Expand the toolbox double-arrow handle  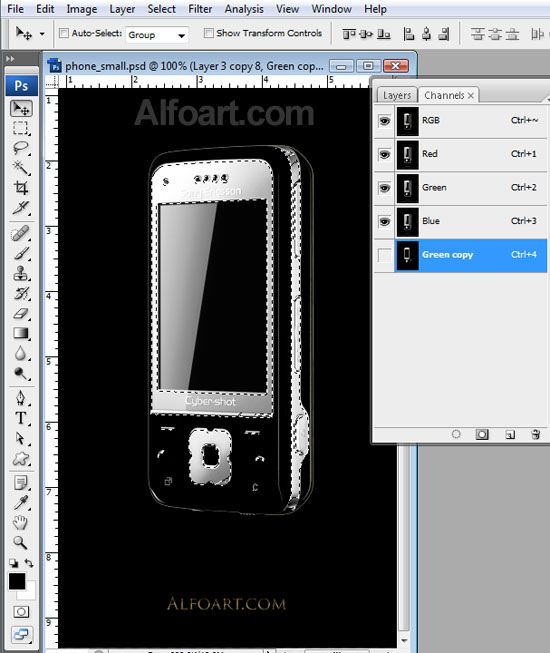10,59
